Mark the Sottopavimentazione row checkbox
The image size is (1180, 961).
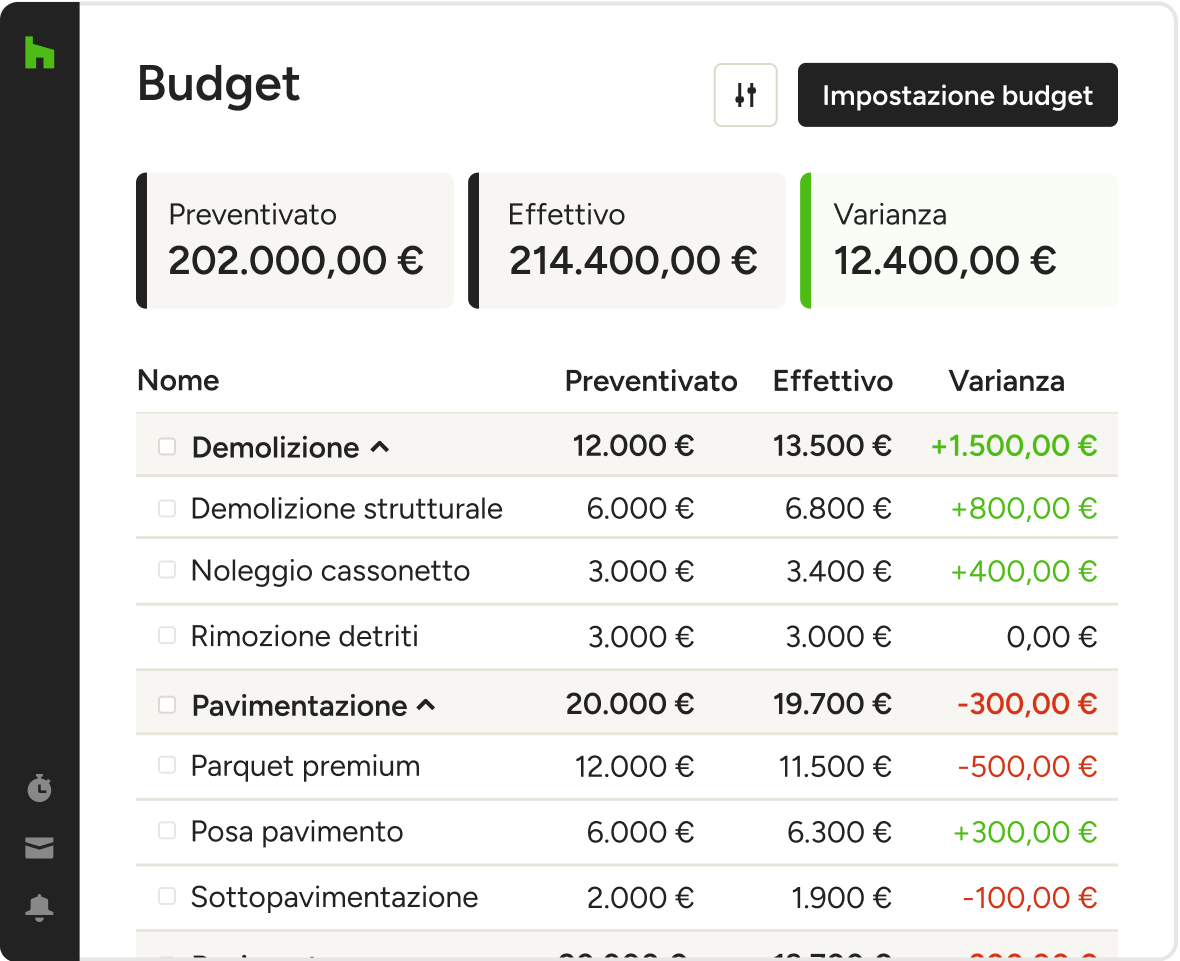pos(167,896)
